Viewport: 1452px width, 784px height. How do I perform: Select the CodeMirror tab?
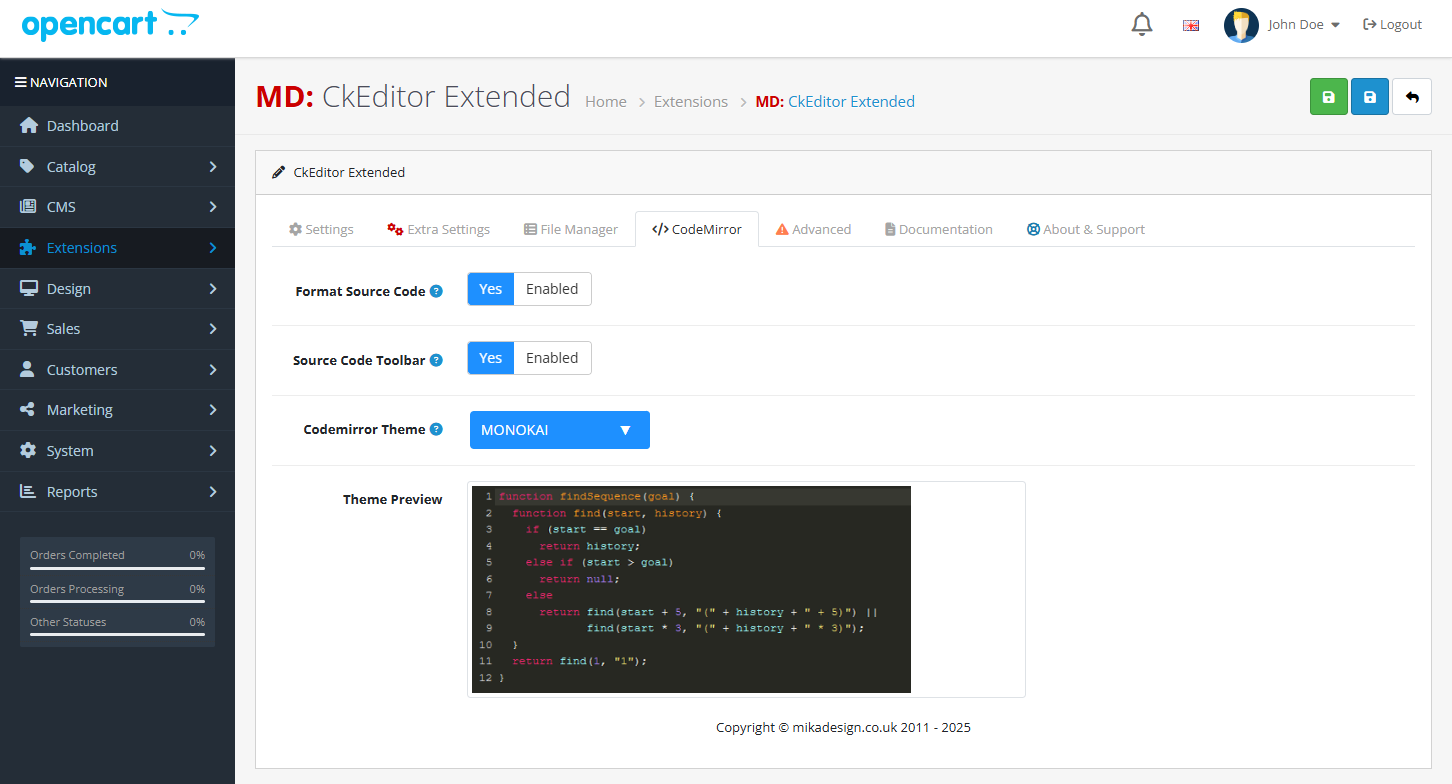coord(697,229)
